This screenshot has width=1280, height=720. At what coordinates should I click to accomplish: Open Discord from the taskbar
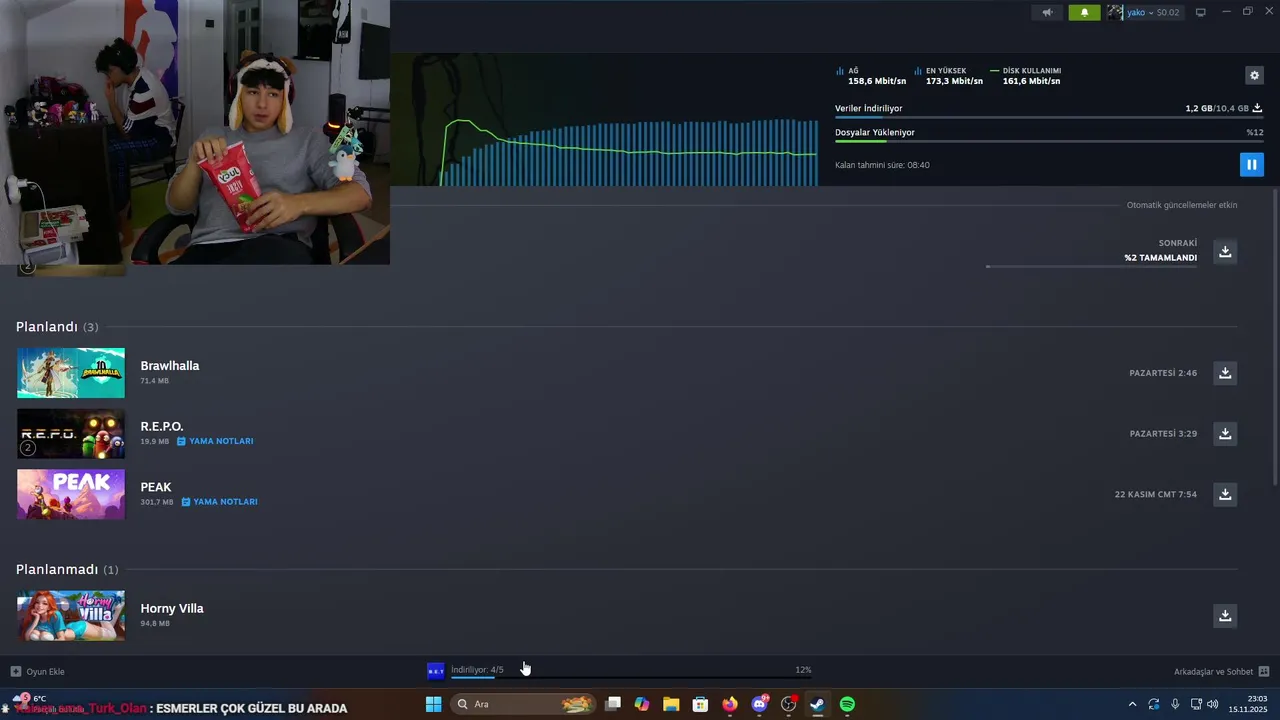pos(759,704)
